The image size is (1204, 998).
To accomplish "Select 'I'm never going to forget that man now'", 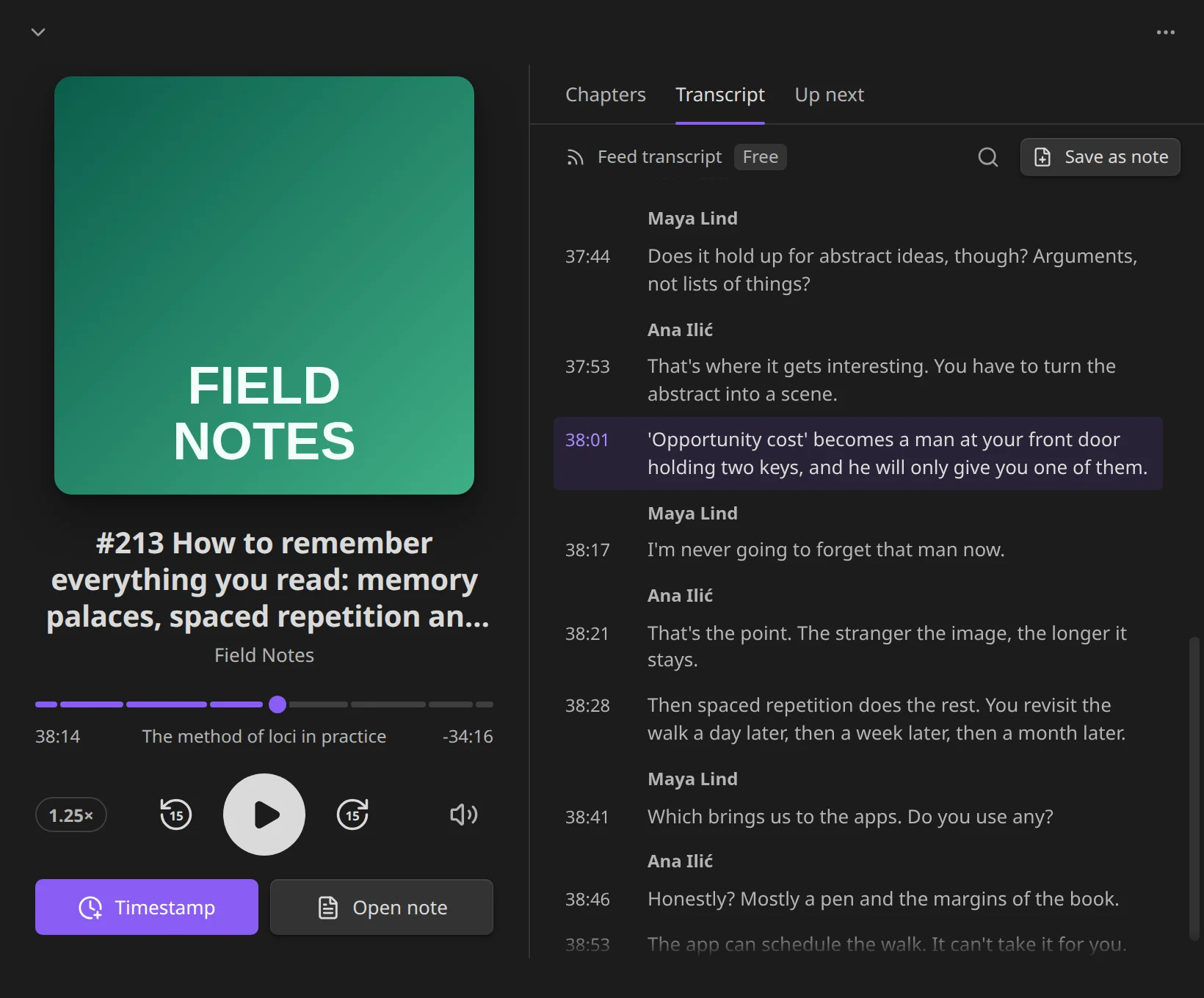I will pos(826,550).
